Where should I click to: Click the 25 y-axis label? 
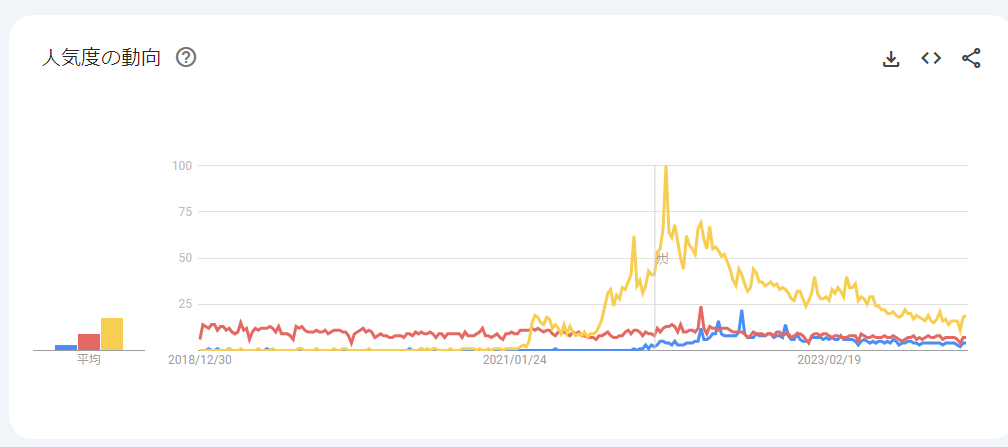pyautogui.click(x=185, y=304)
